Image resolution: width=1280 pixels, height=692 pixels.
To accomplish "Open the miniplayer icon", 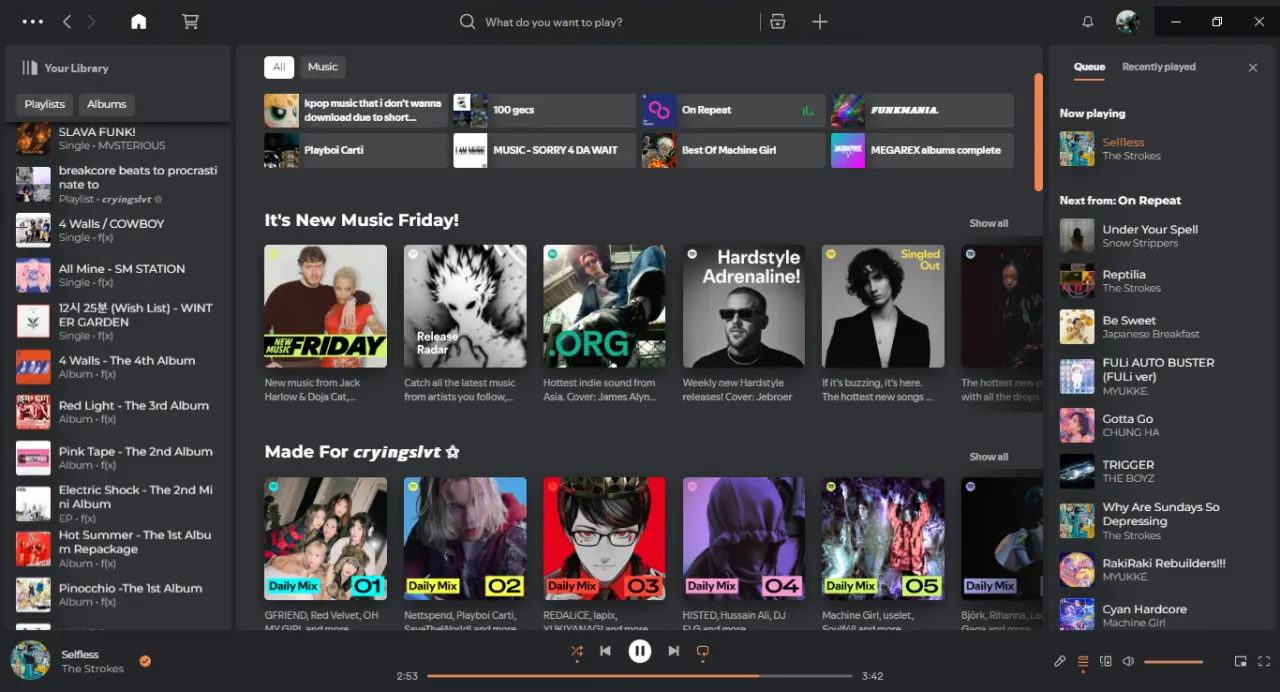I will click(x=1241, y=661).
